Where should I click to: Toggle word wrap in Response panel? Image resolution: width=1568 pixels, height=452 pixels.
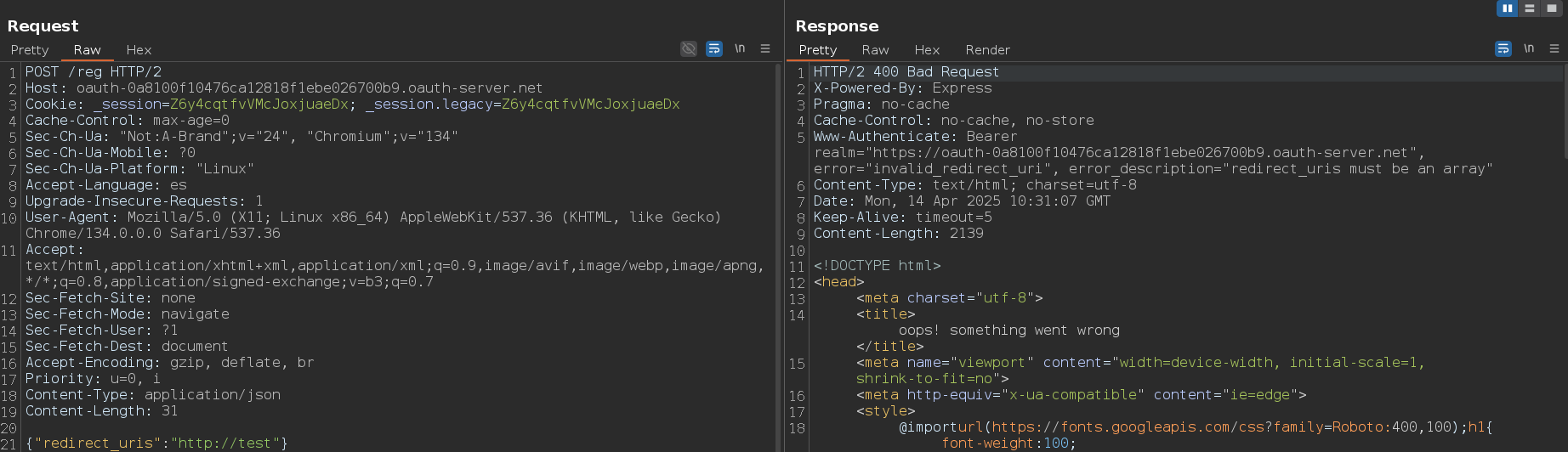click(1503, 49)
